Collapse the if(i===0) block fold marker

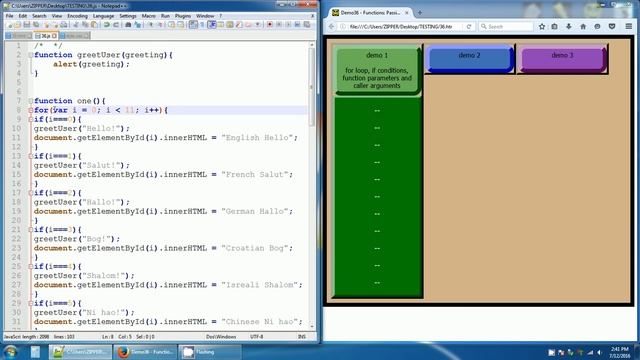pyautogui.click(x=31, y=119)
